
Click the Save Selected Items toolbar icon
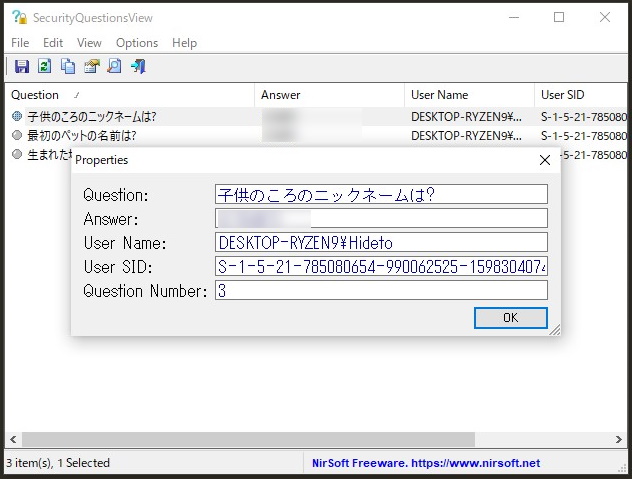coord(22,66)
